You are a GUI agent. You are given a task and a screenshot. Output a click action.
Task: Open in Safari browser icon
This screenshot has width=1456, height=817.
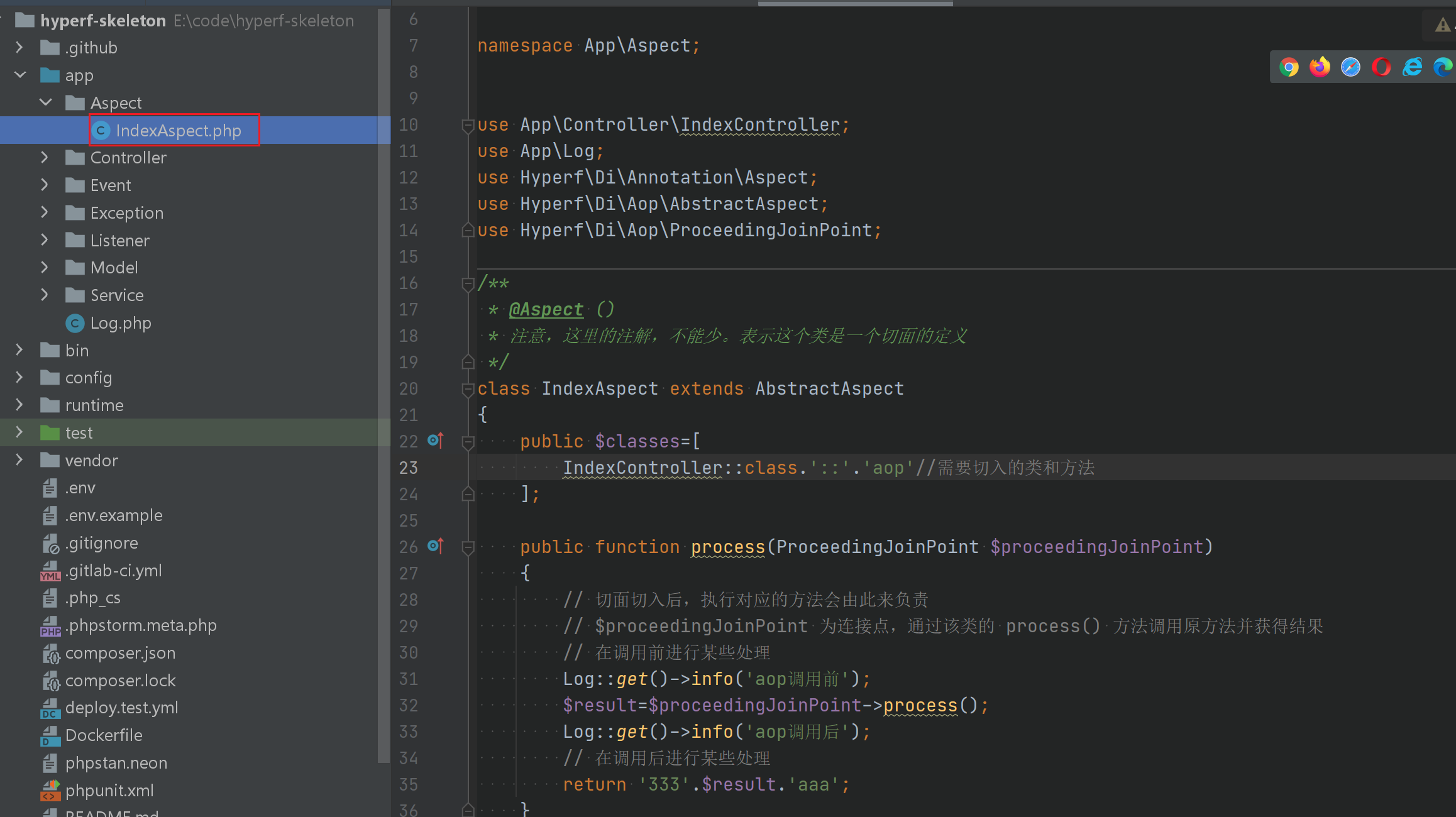(1350, 67)
